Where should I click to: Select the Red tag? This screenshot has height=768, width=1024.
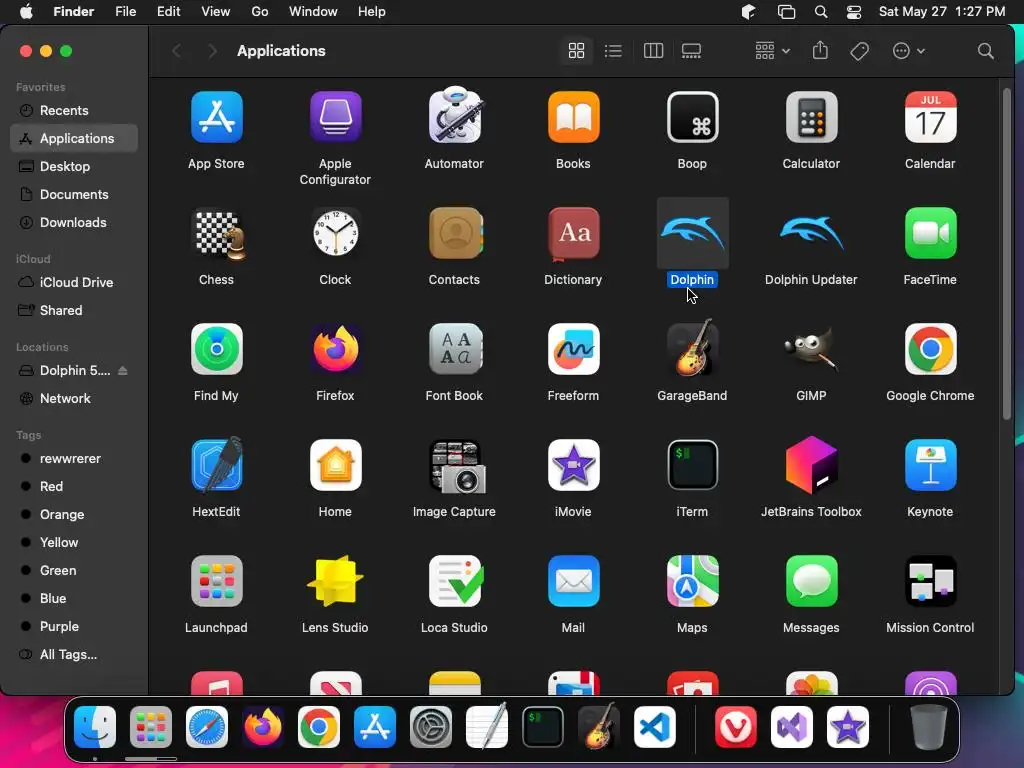74,487
